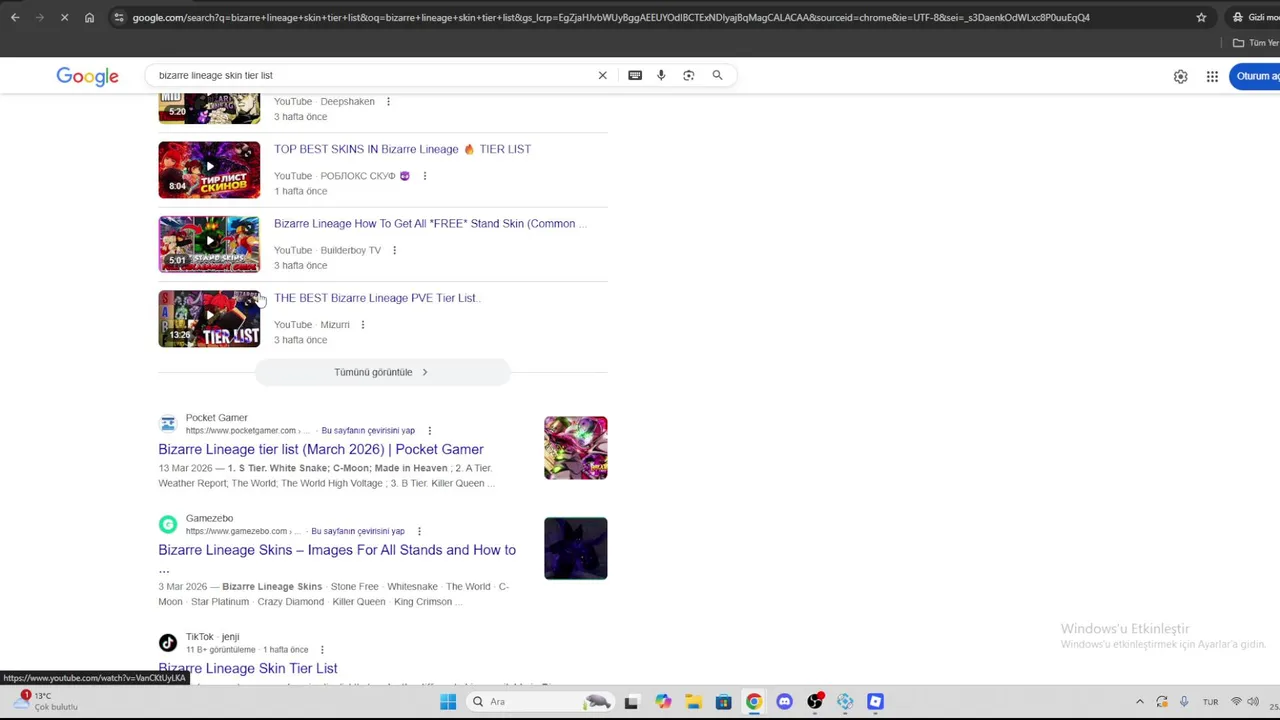Image resolution: width=1280 pixels, height=720 pixels.
Task: Open File Explorer from the taskbar
Action: (693, 702)
